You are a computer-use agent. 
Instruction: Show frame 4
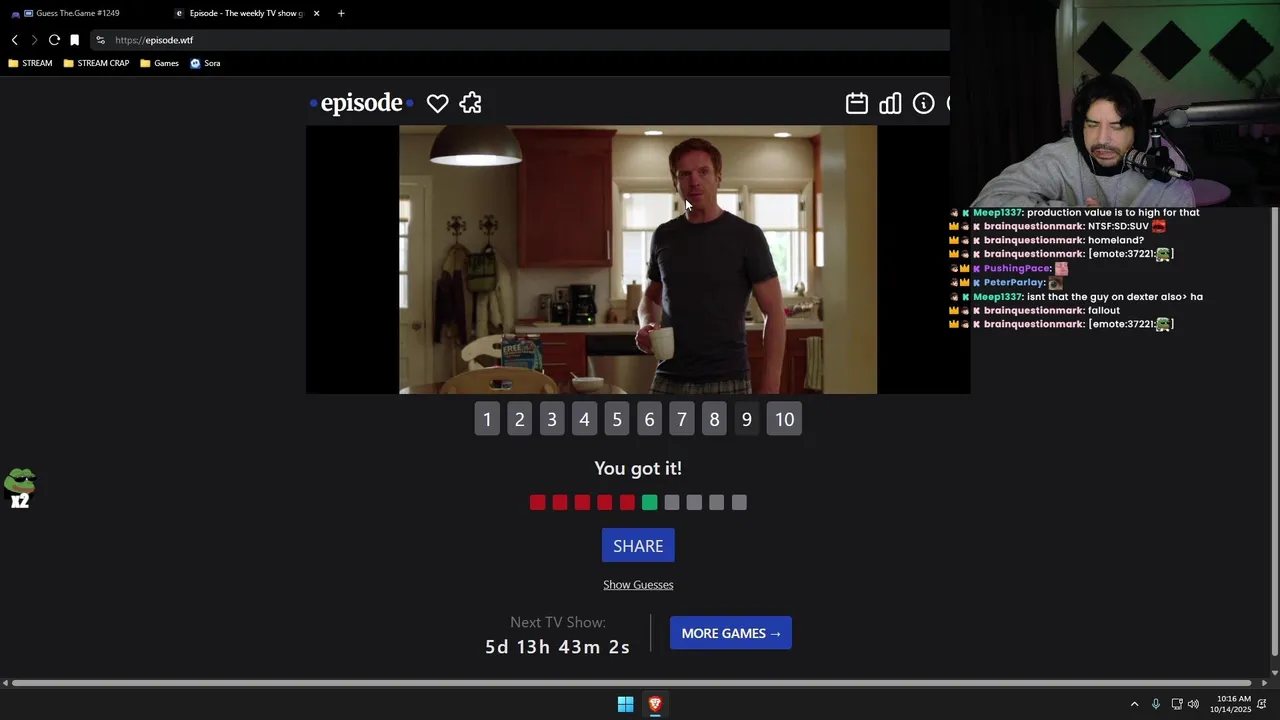[584, 420]
